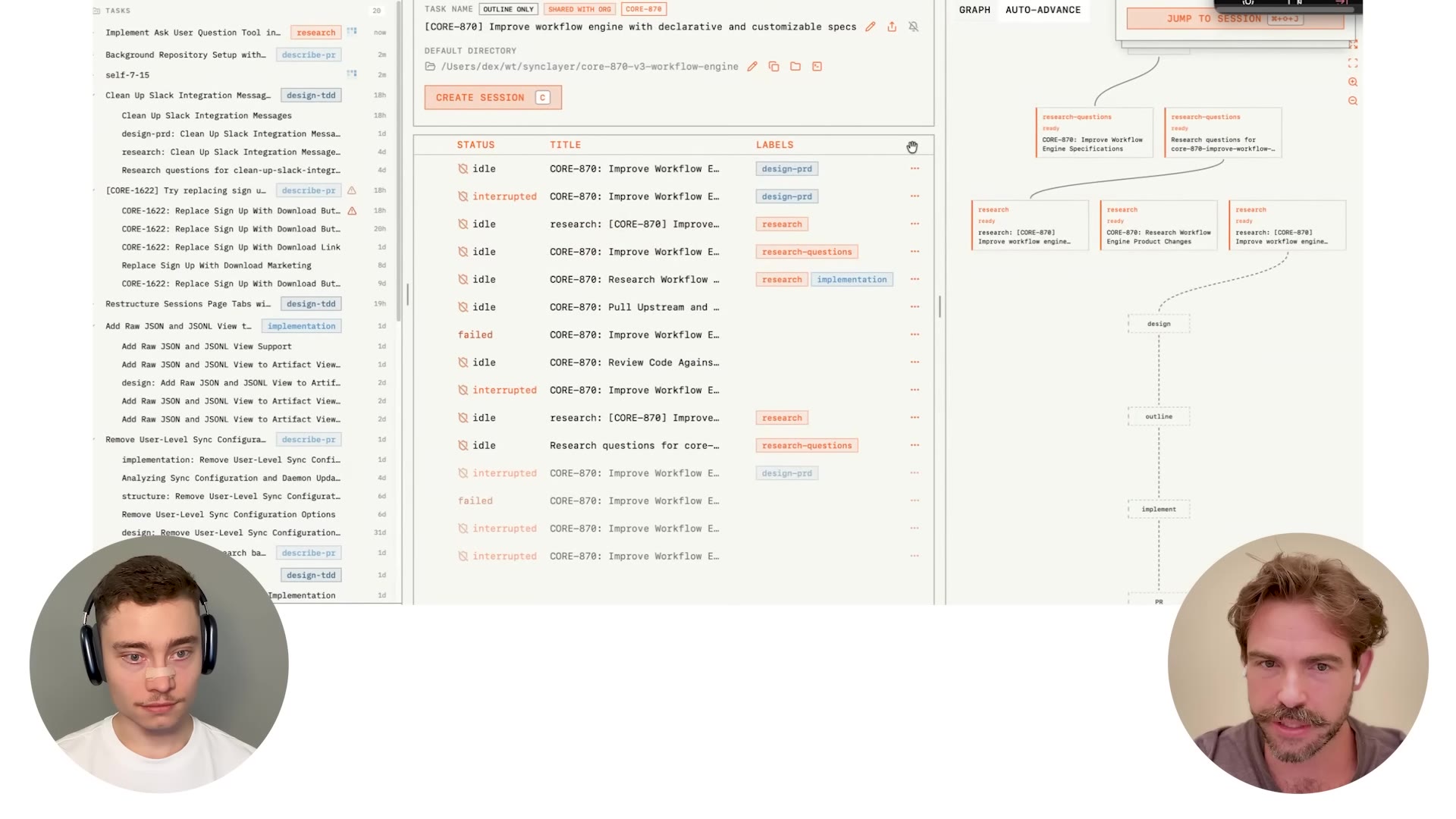Click warning icon on CORE-1622 Try replacing task
The height and width of the screenshot is (819, 1456).
click(x=352, y=190)
